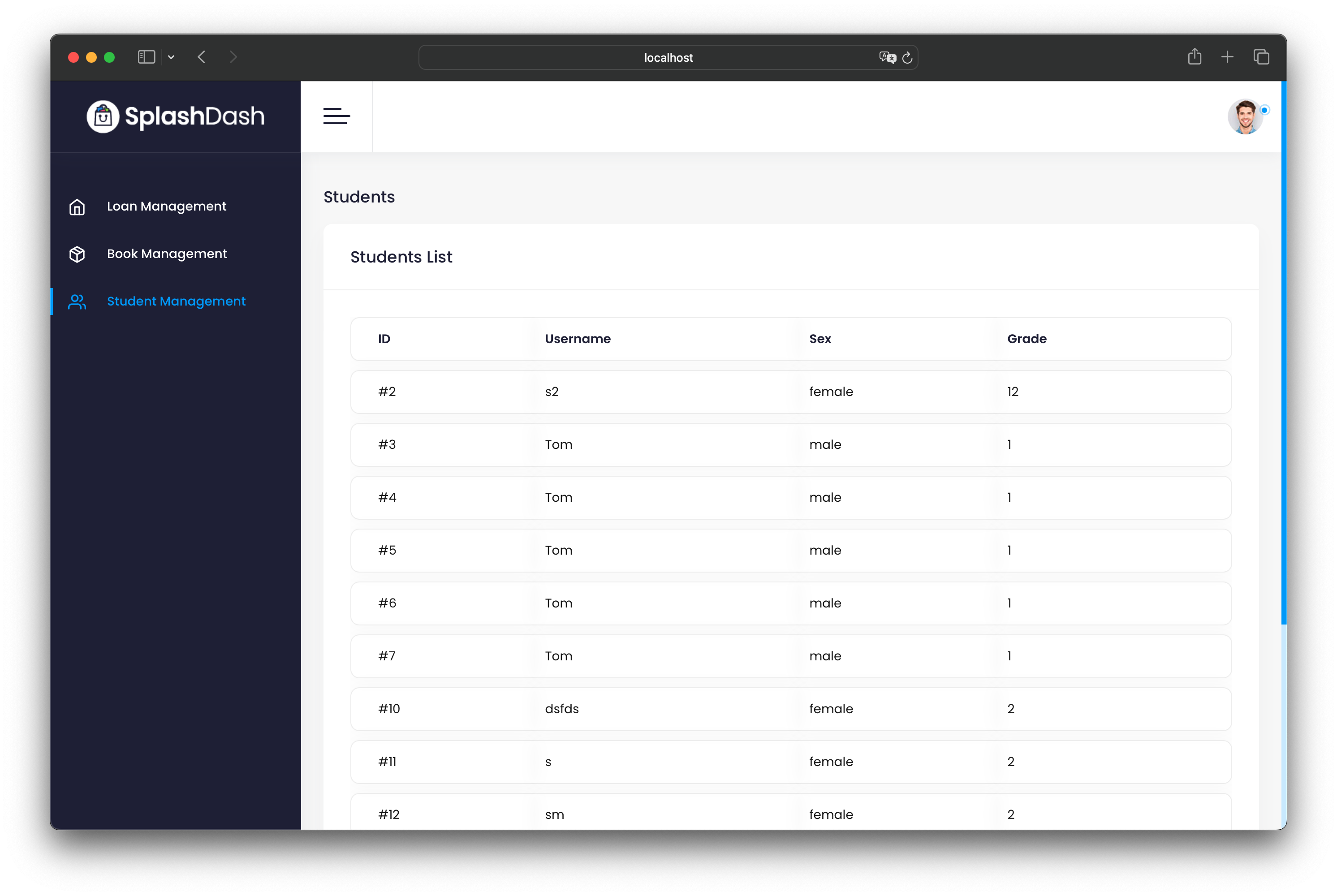Reload the localhost page
The height and width of the screenshot is (896, 1337).
[907, 58]
